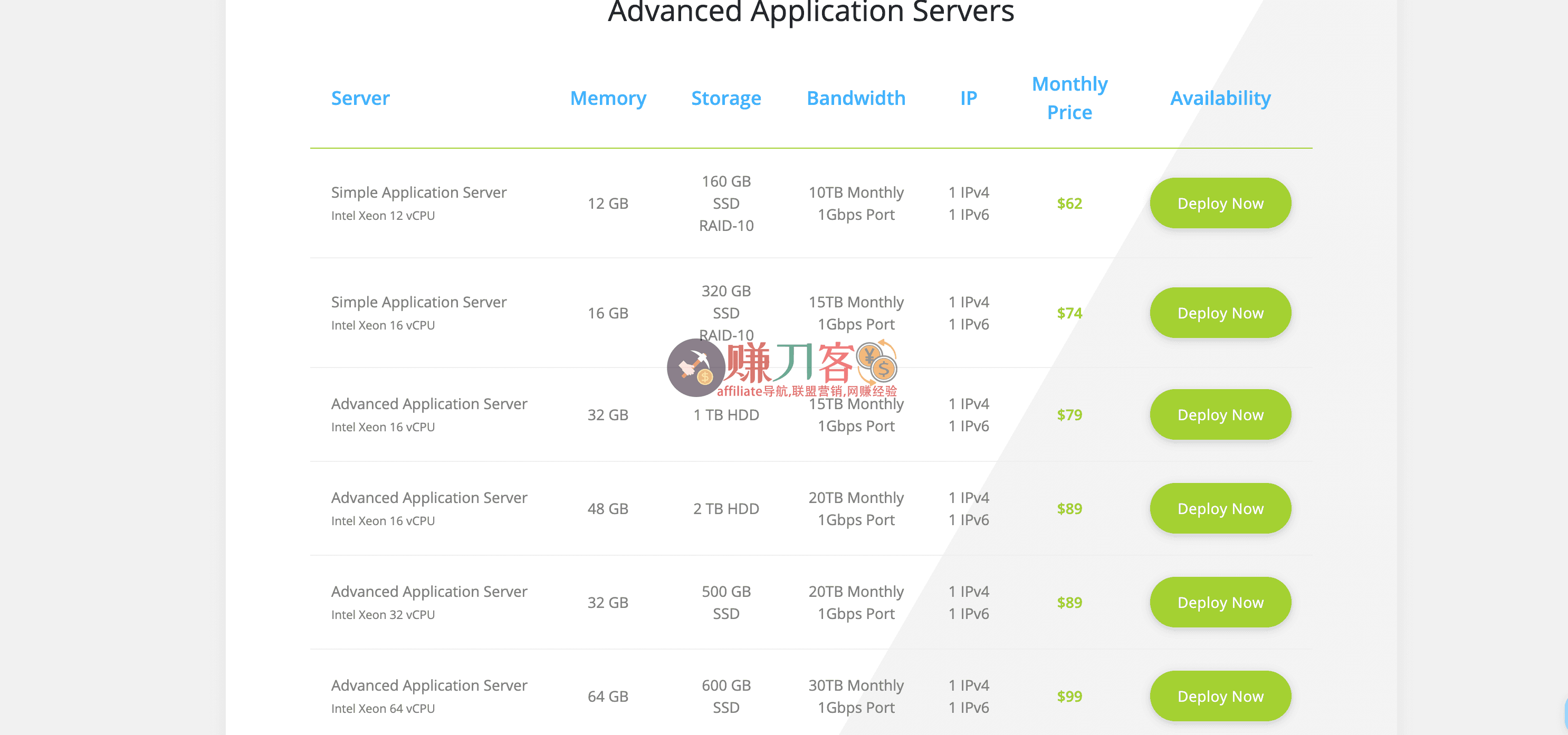1568x735 pixels.
Task: Sort by the Storage column header
Action: point(725,98)
